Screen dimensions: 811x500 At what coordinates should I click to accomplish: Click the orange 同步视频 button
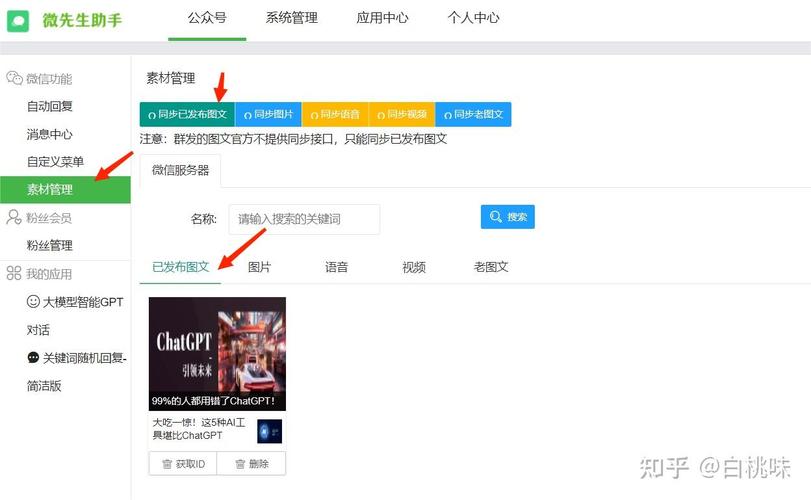pyautogui.click(x=402, y=114)
